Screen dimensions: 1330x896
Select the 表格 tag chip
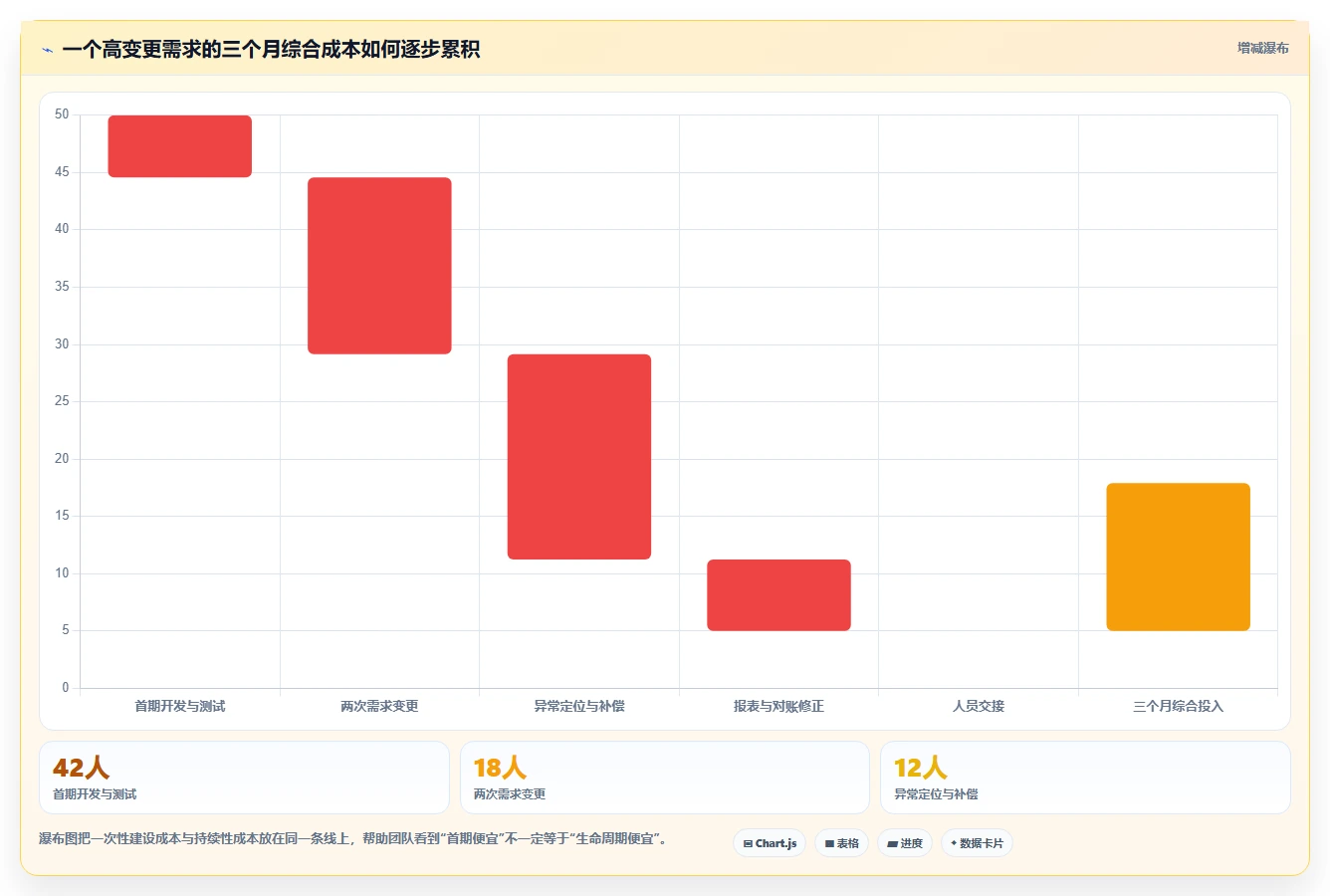841,843
